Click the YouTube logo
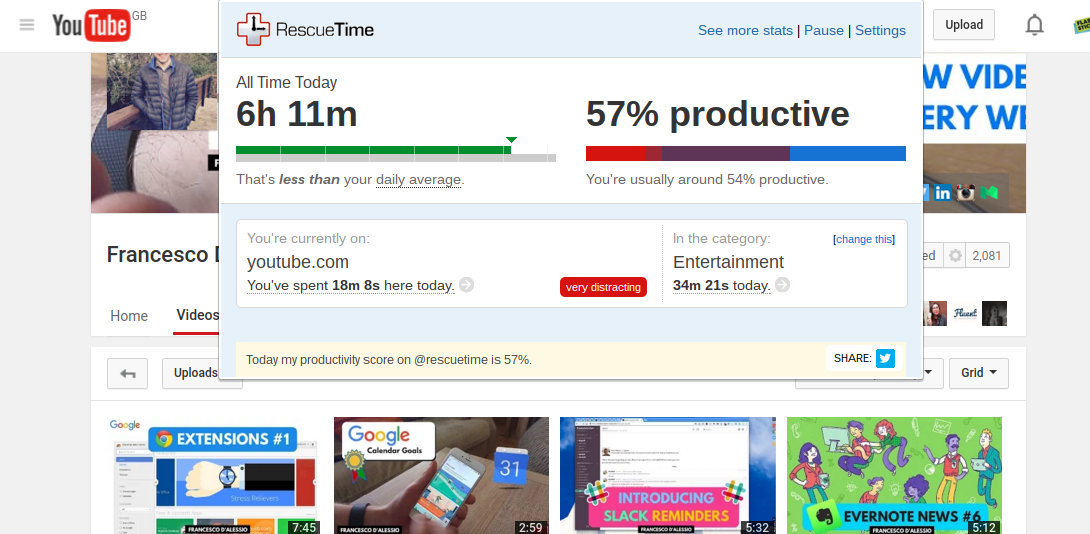 tap(91, 26)
